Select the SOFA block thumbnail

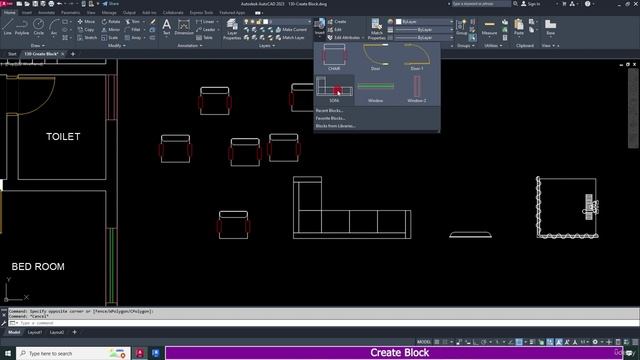coord(334,89)
